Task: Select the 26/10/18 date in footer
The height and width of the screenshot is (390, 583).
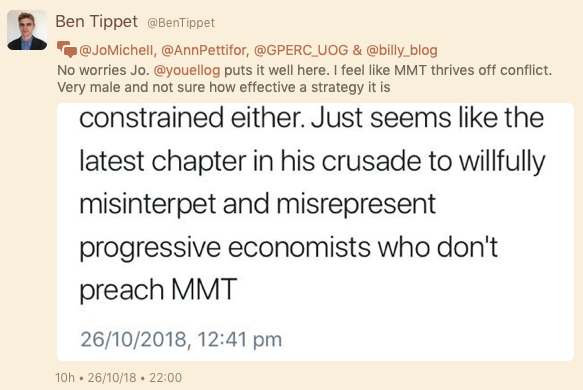Action: (x=112, y=378)
